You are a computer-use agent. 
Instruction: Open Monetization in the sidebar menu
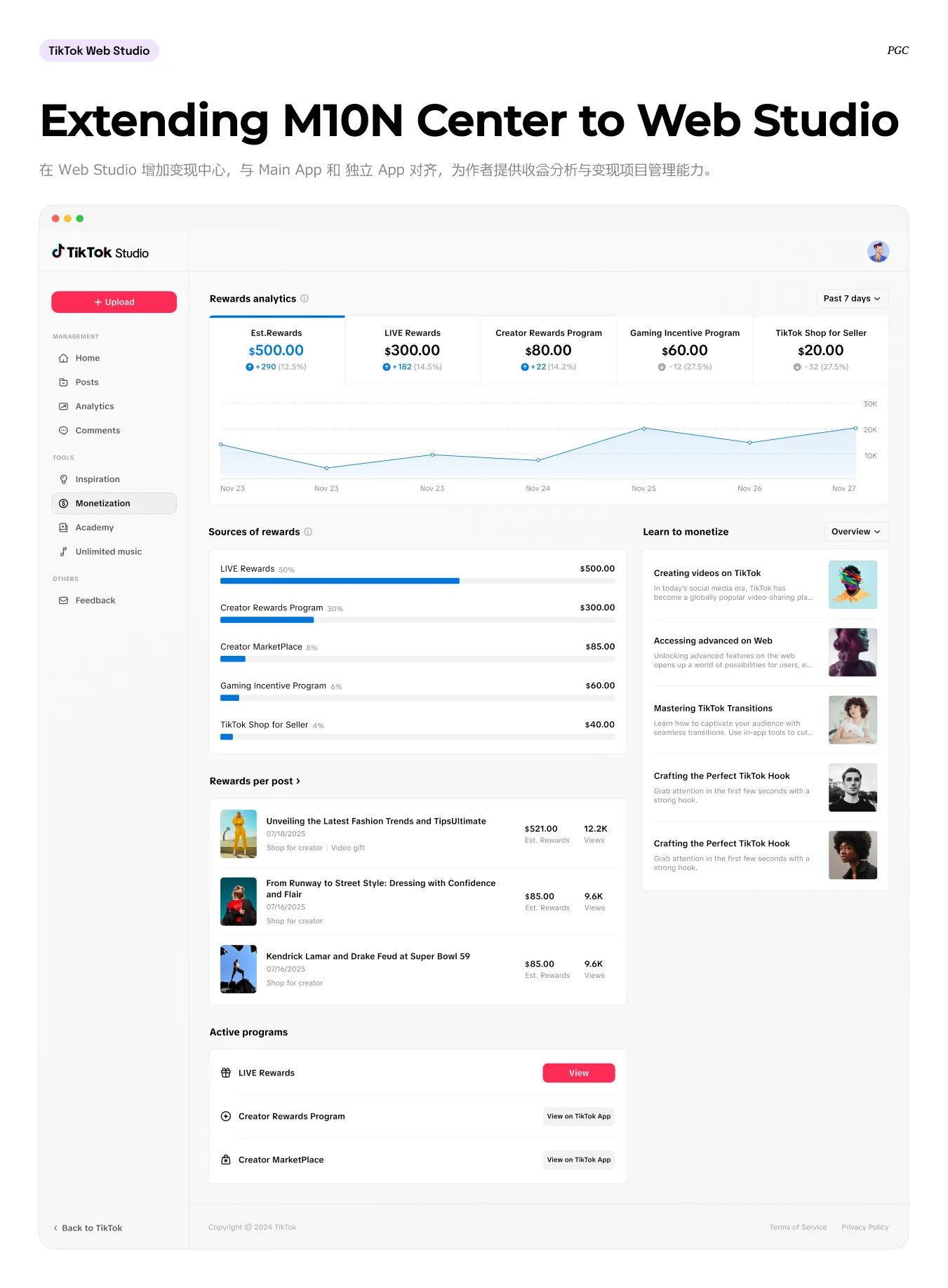coord(114,503)
